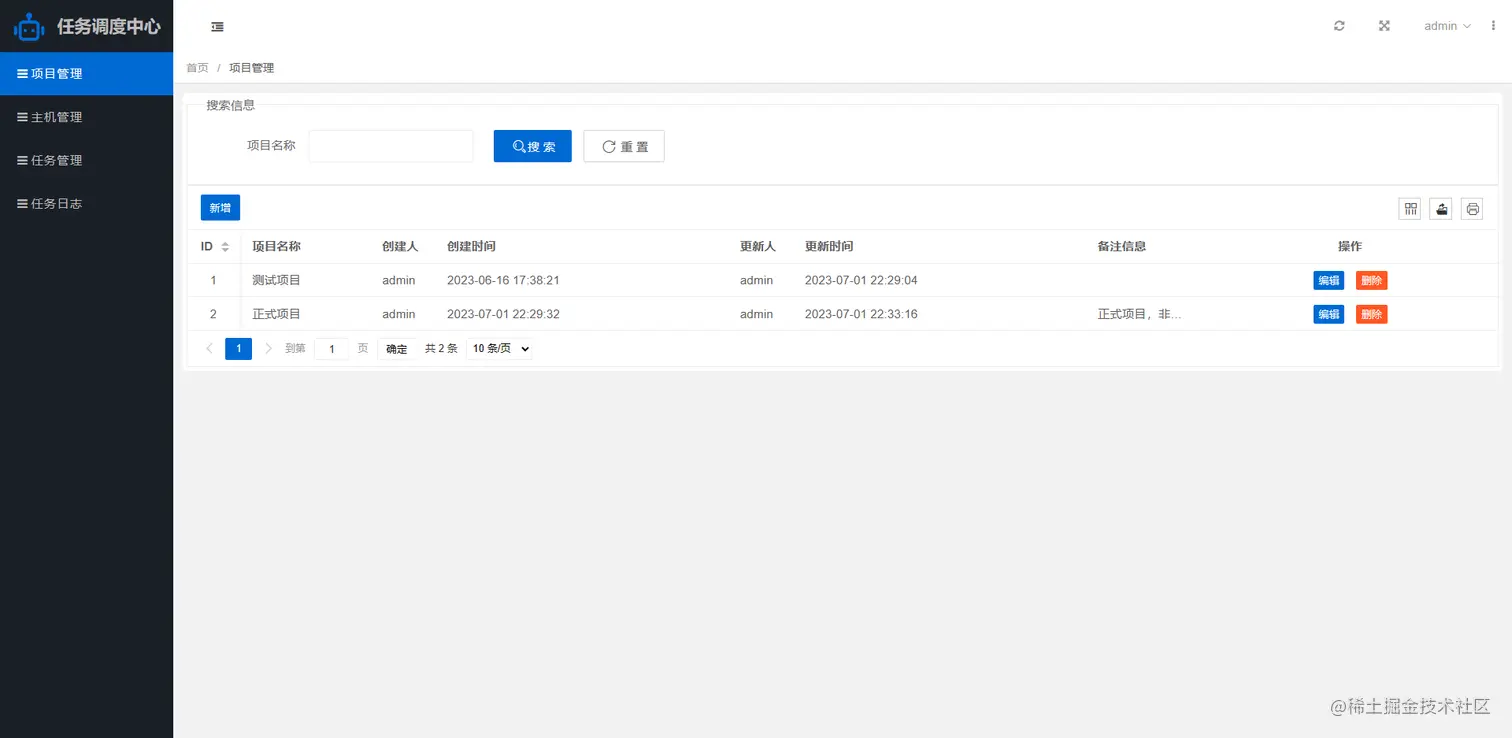The width and height of the screenshot is (1512, 738).
Task: Open 主机管理 in the sidebar
Action: [x=86, y=117]
